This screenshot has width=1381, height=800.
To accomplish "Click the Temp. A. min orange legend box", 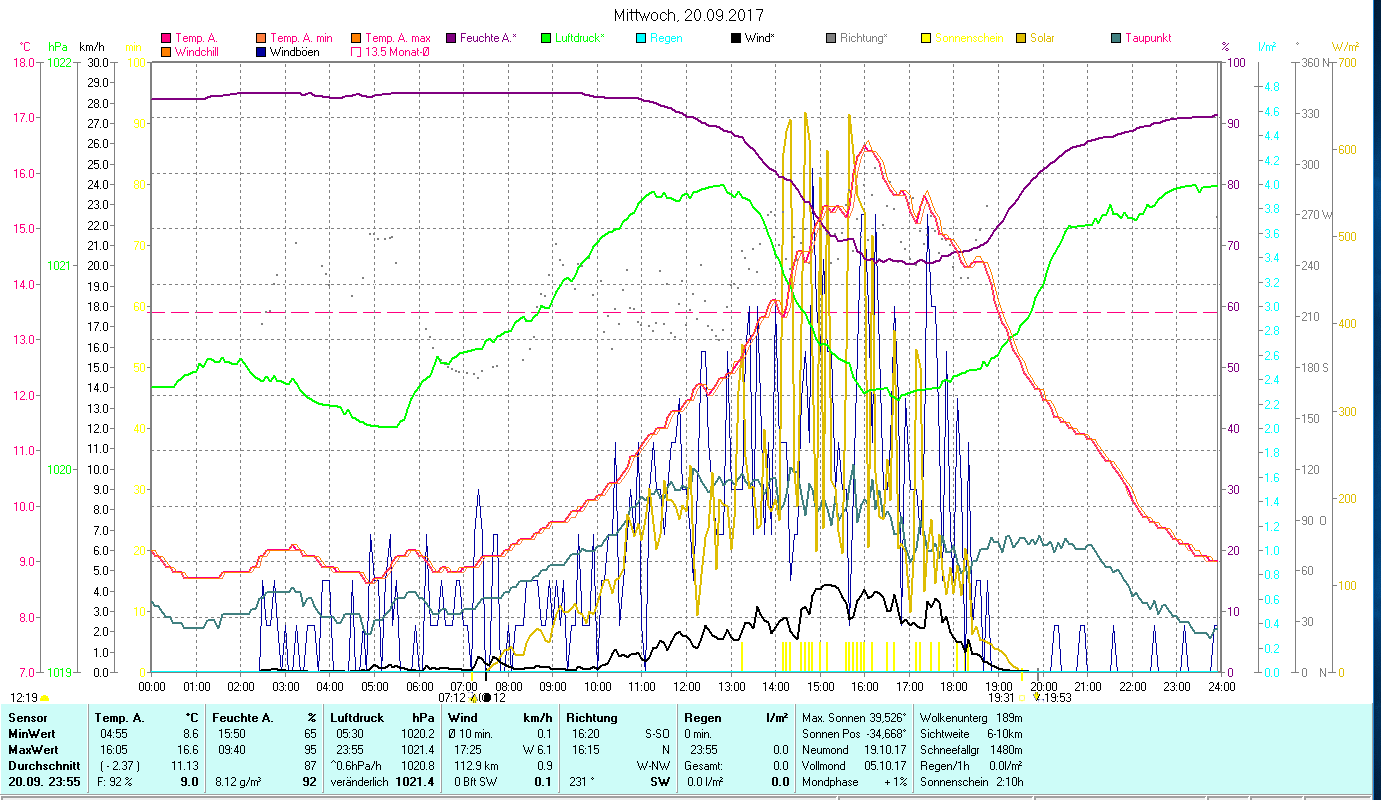I will tap(261, 39).
